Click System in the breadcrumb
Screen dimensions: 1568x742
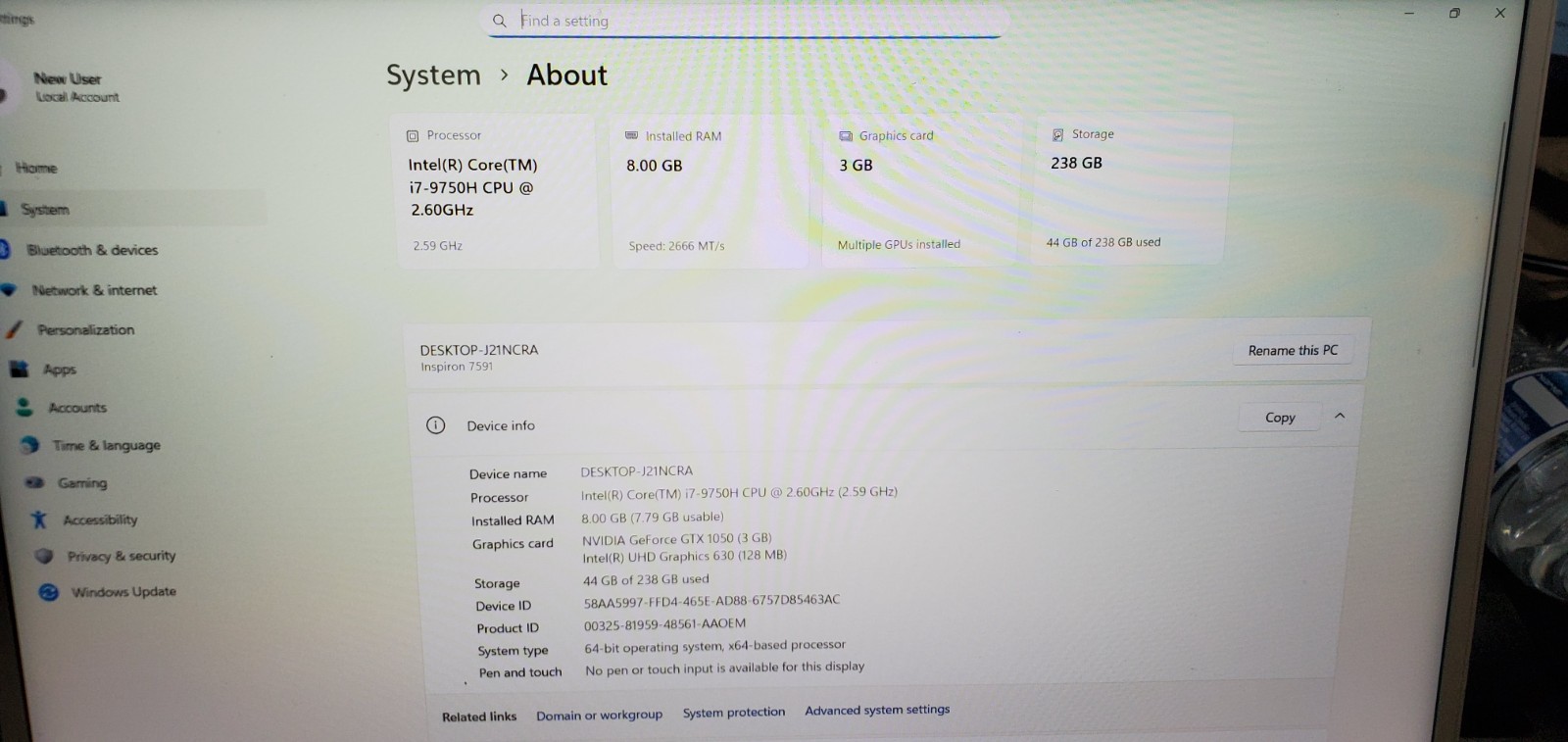click(433, 75)
